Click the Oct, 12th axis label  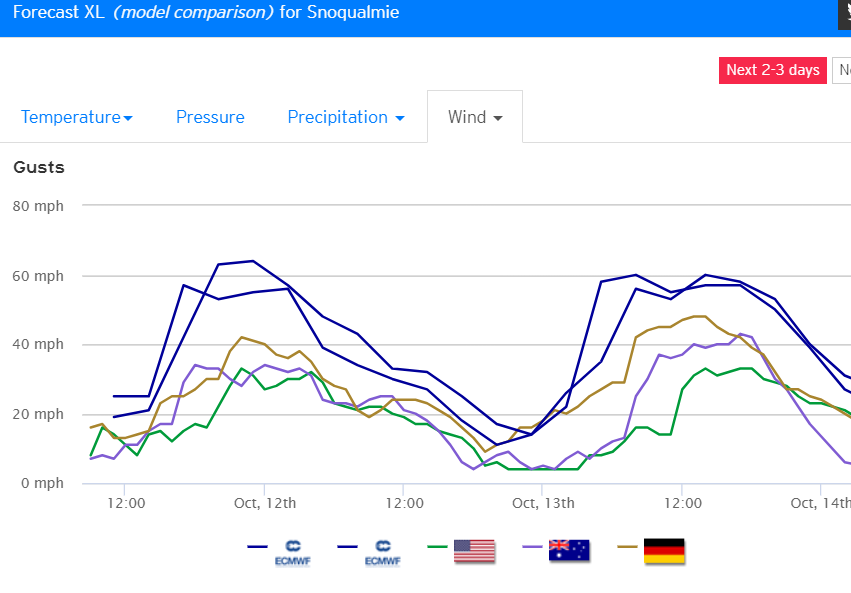click(x=264, y=503)
